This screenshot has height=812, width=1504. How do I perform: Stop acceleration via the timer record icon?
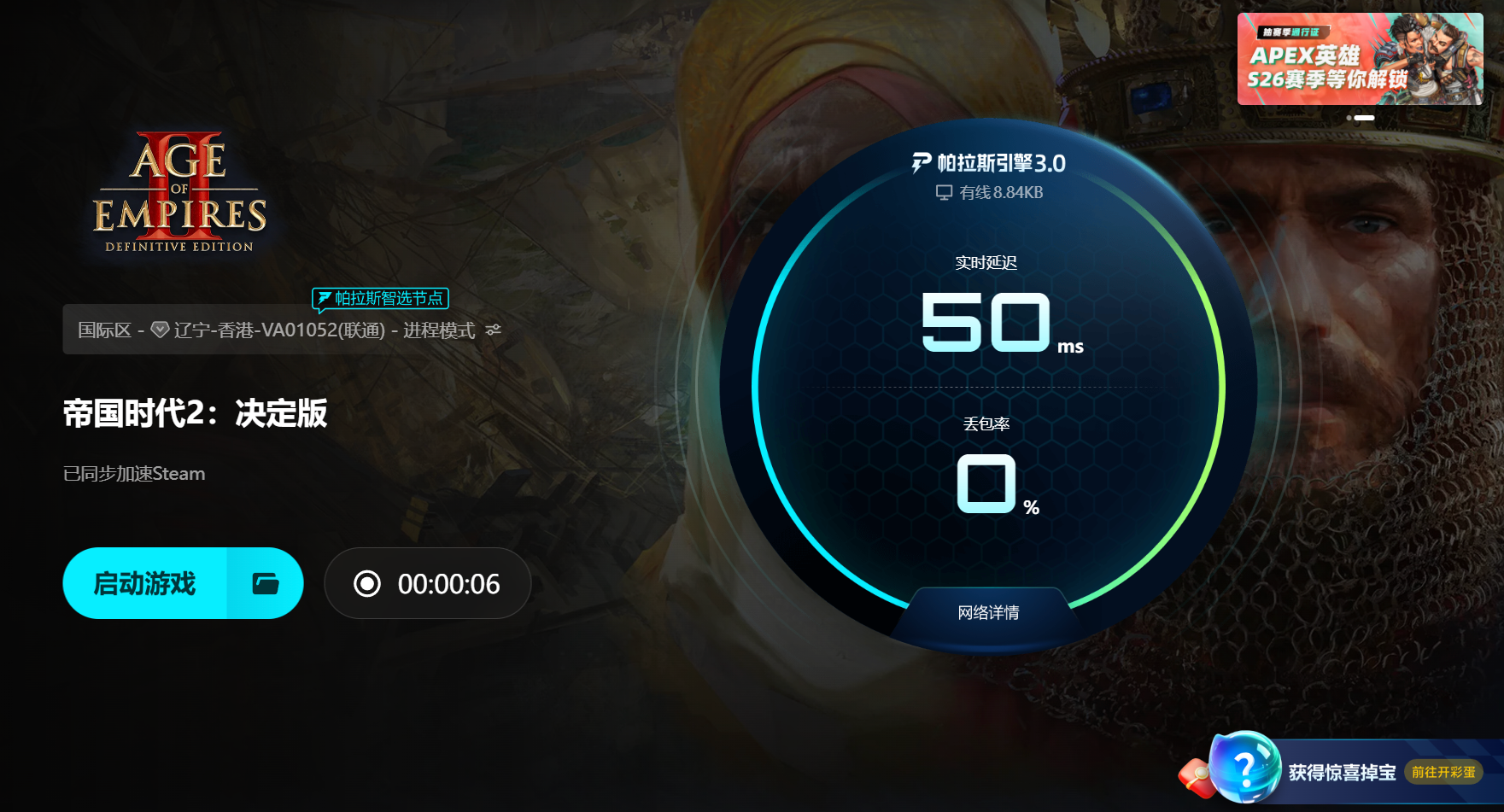(x=367, y=583)
